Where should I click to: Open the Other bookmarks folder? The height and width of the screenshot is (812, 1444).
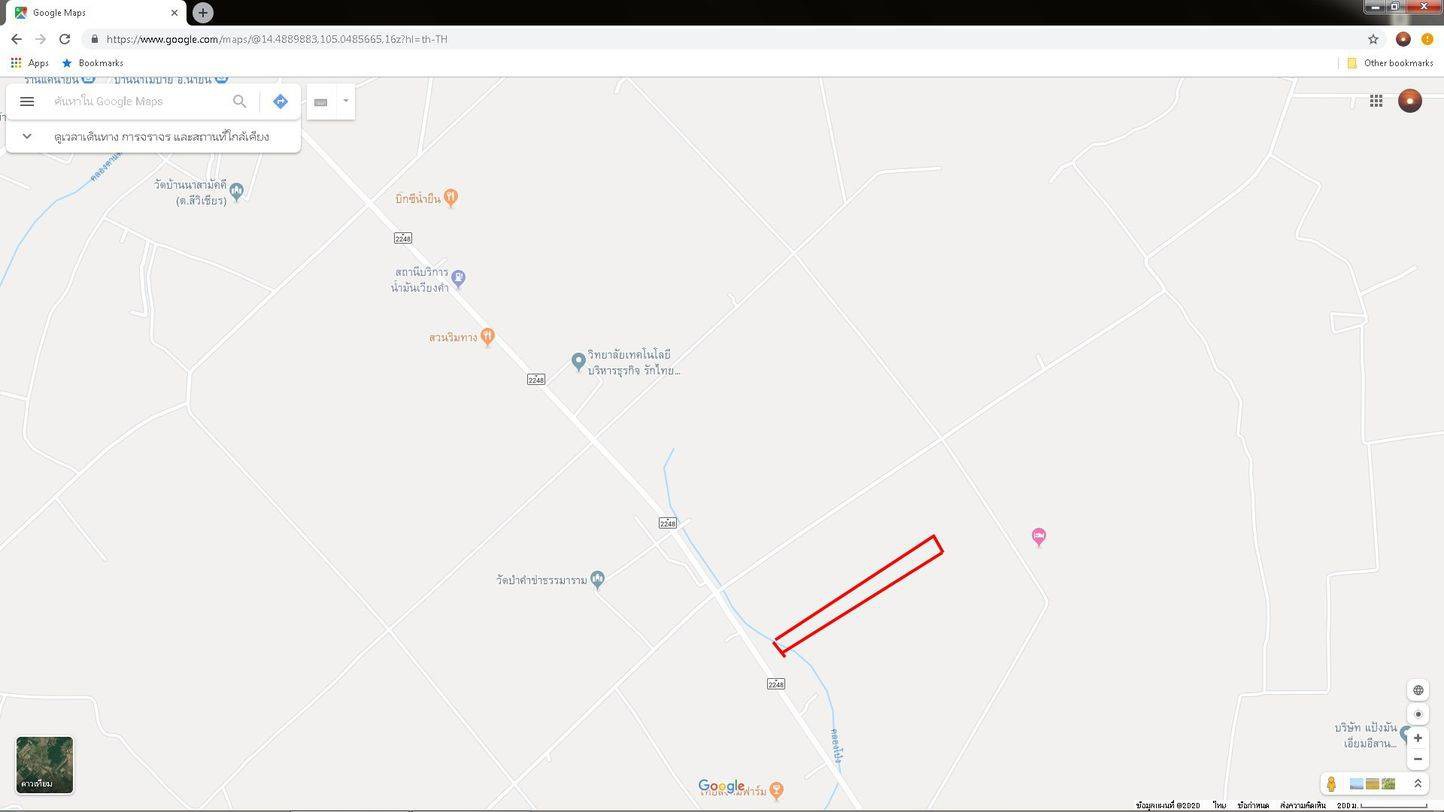(x=1390, y=63)
